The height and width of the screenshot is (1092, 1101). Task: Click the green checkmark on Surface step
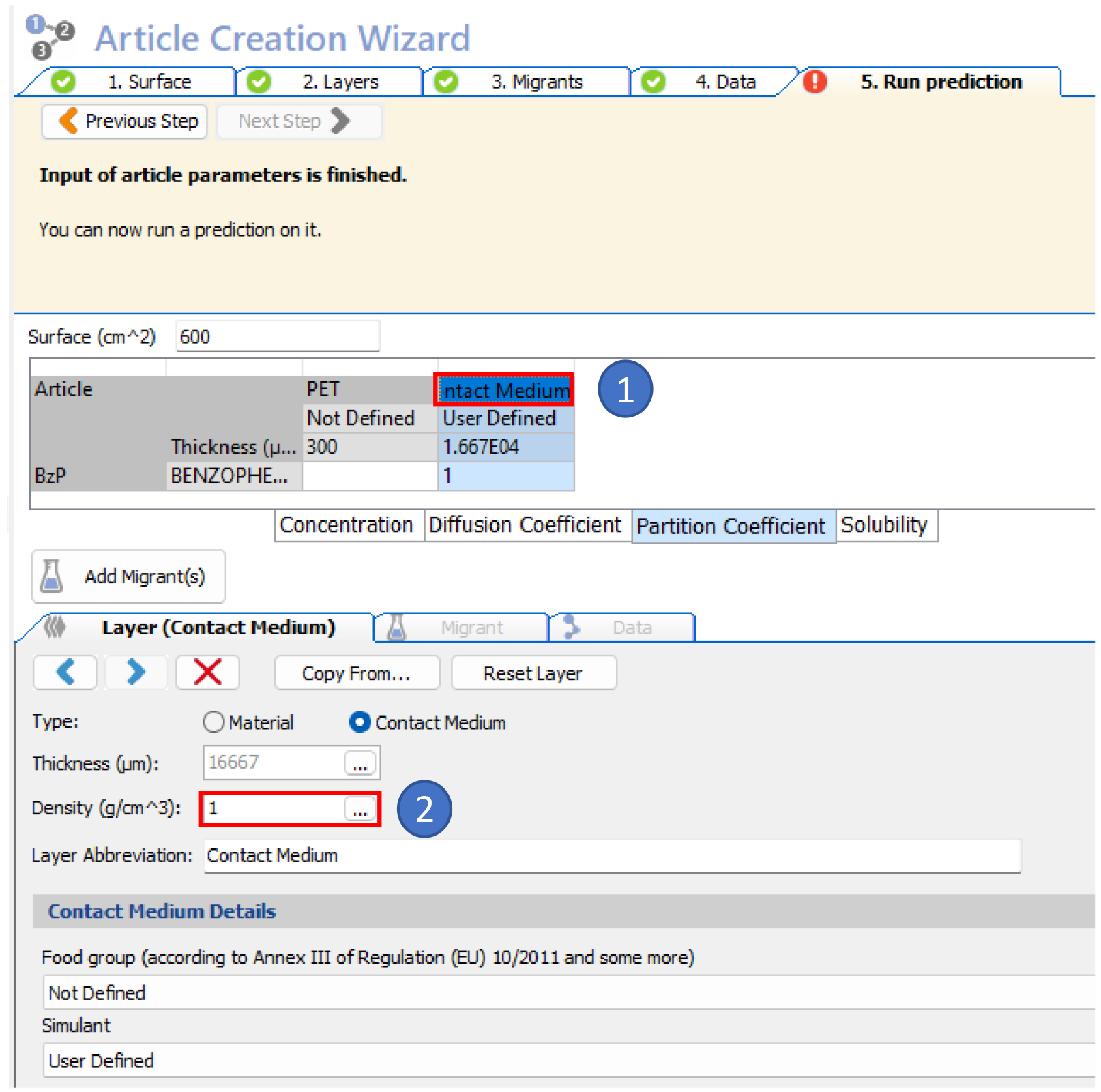pos(63,82)
